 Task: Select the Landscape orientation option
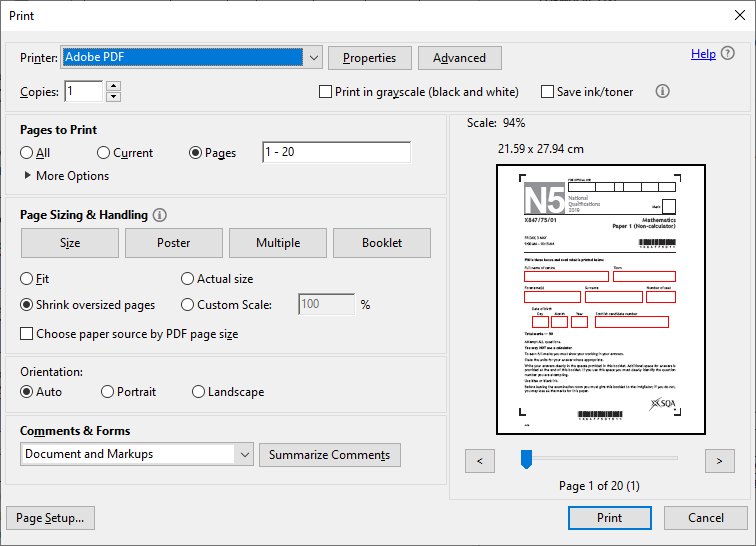[199, 392]
